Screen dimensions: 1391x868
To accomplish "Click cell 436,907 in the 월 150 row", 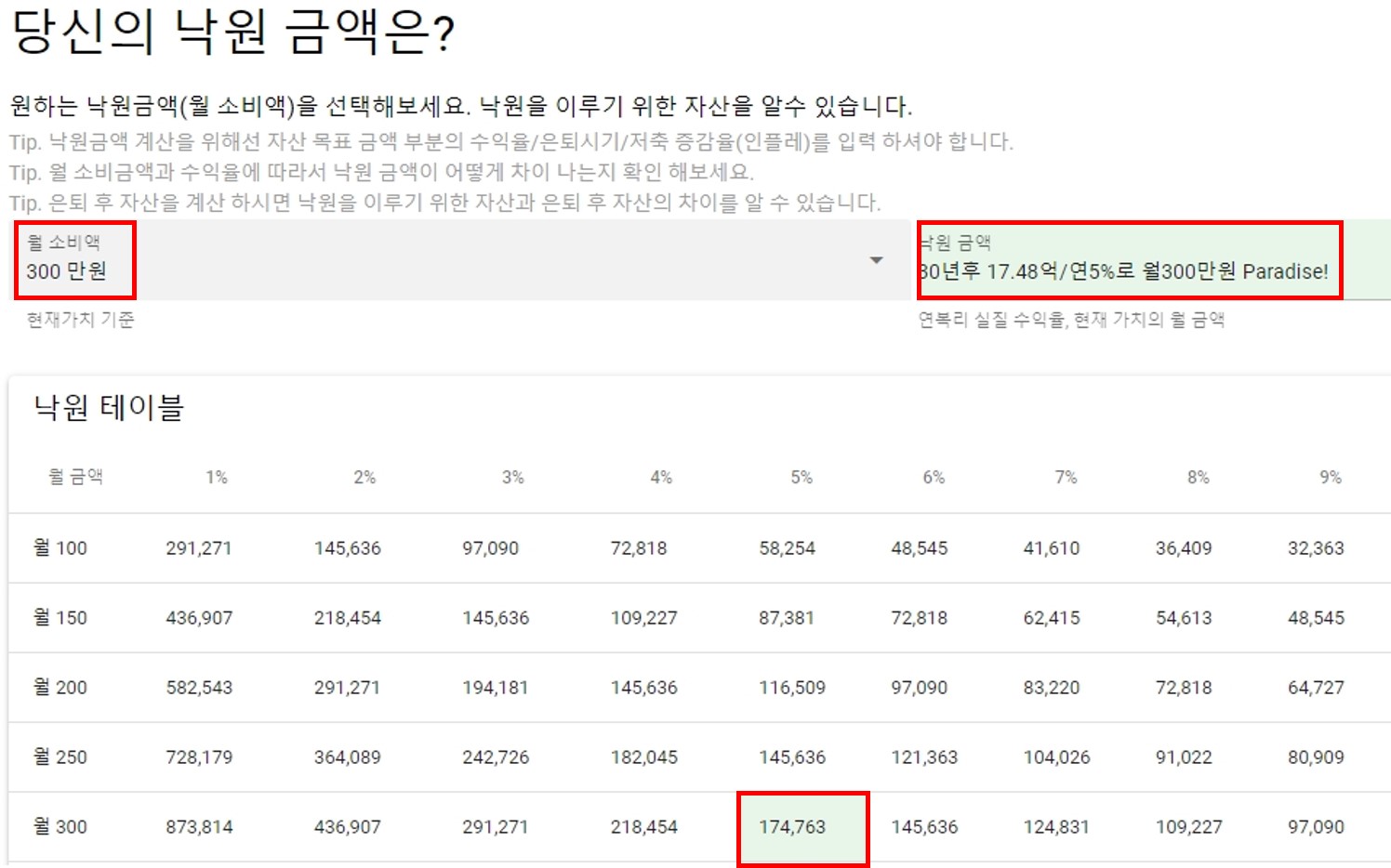I will click(199, 618).
